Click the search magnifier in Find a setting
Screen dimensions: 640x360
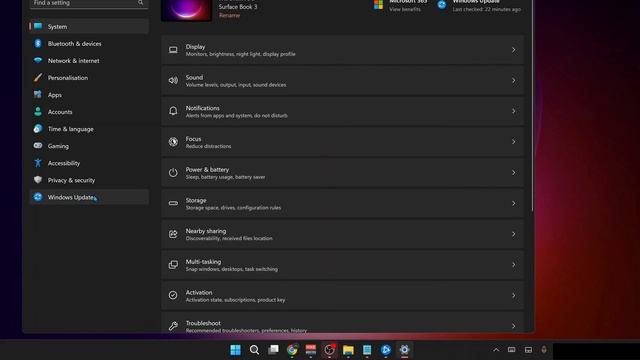click(x=140, y=3)
